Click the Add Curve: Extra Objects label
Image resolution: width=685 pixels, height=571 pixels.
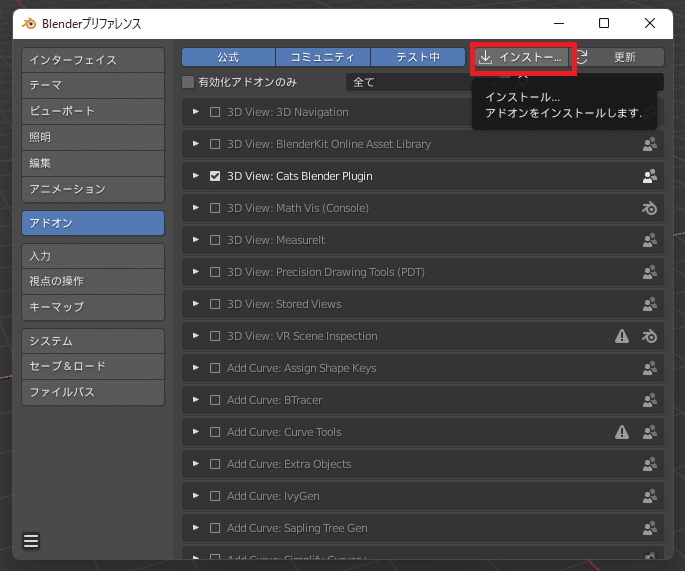[289, 464]
